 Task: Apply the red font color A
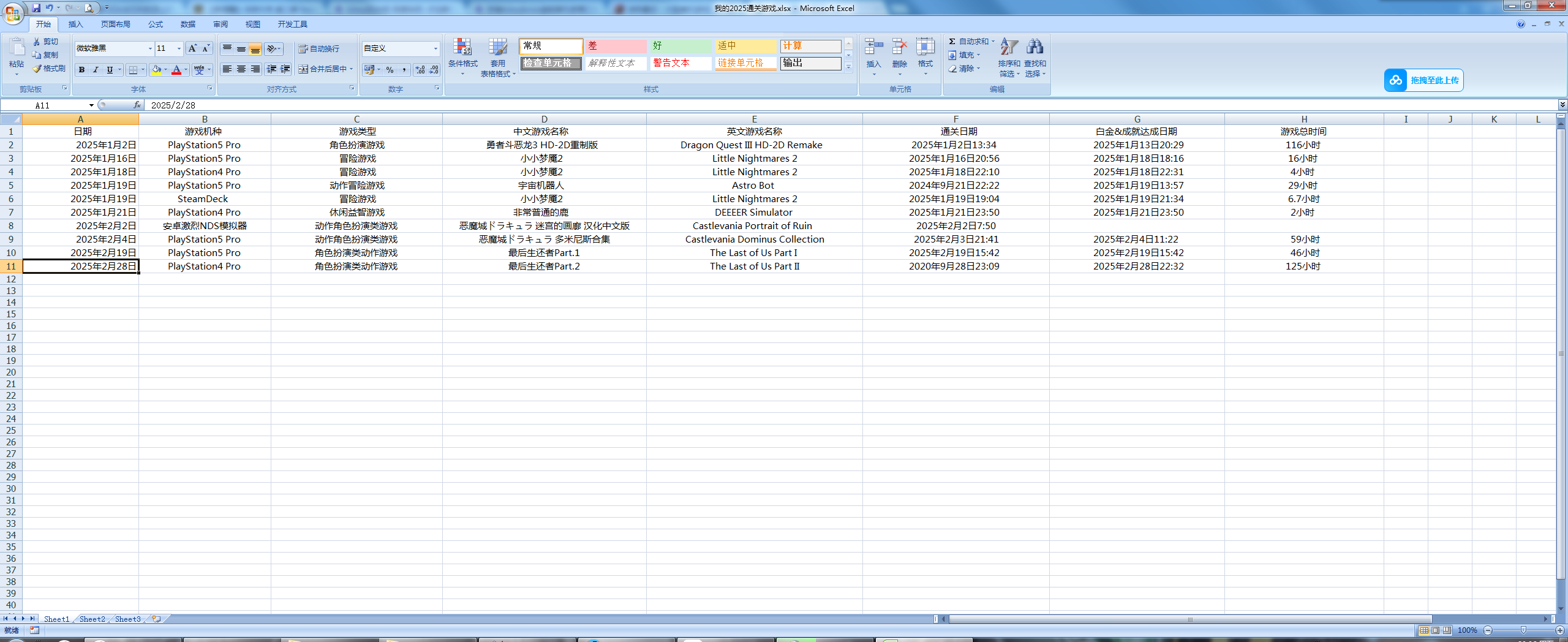pyautogui.click(x=176, y=70)
